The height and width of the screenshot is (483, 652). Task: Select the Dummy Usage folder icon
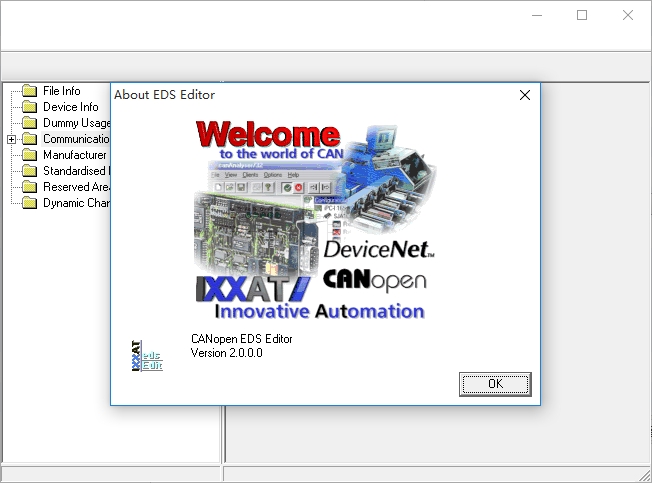pyautogui.click(x=30, y=123)
